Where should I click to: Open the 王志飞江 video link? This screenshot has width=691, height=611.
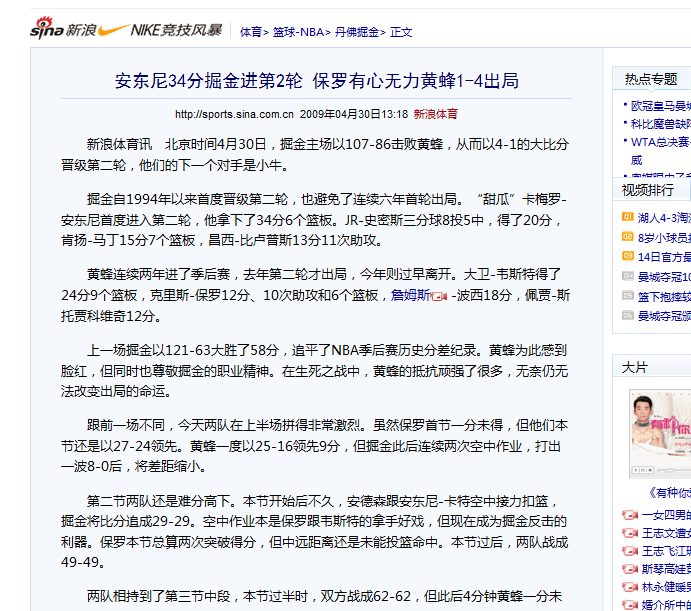coord(666,551)
